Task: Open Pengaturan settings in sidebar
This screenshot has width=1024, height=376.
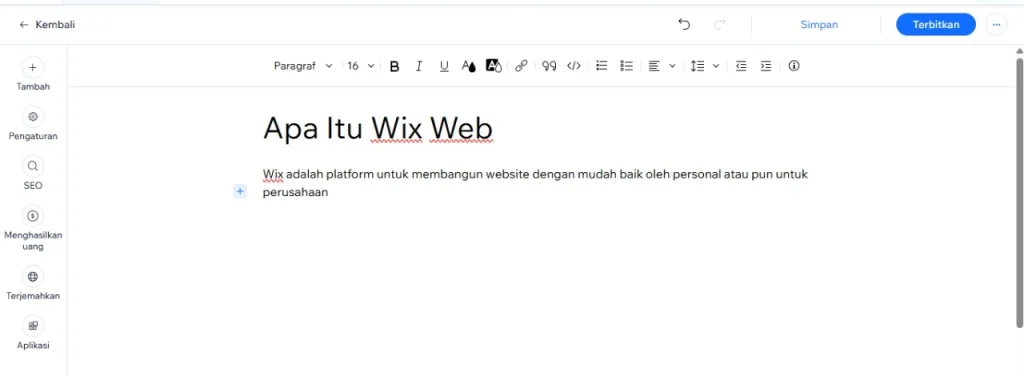Action: 33,123
